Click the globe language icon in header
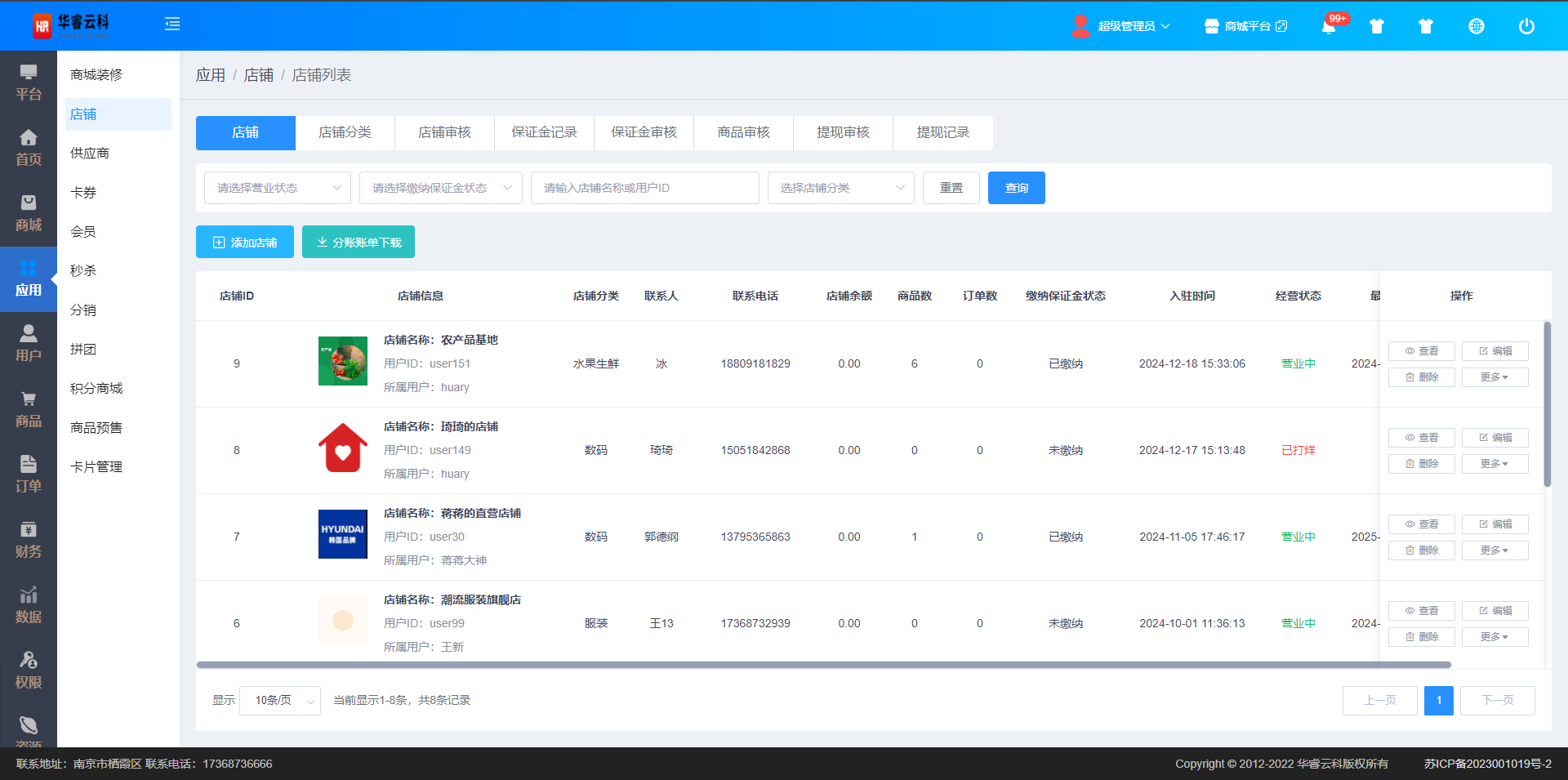The width and height of the screenshot is (1568, 780). click(1476, 26)
